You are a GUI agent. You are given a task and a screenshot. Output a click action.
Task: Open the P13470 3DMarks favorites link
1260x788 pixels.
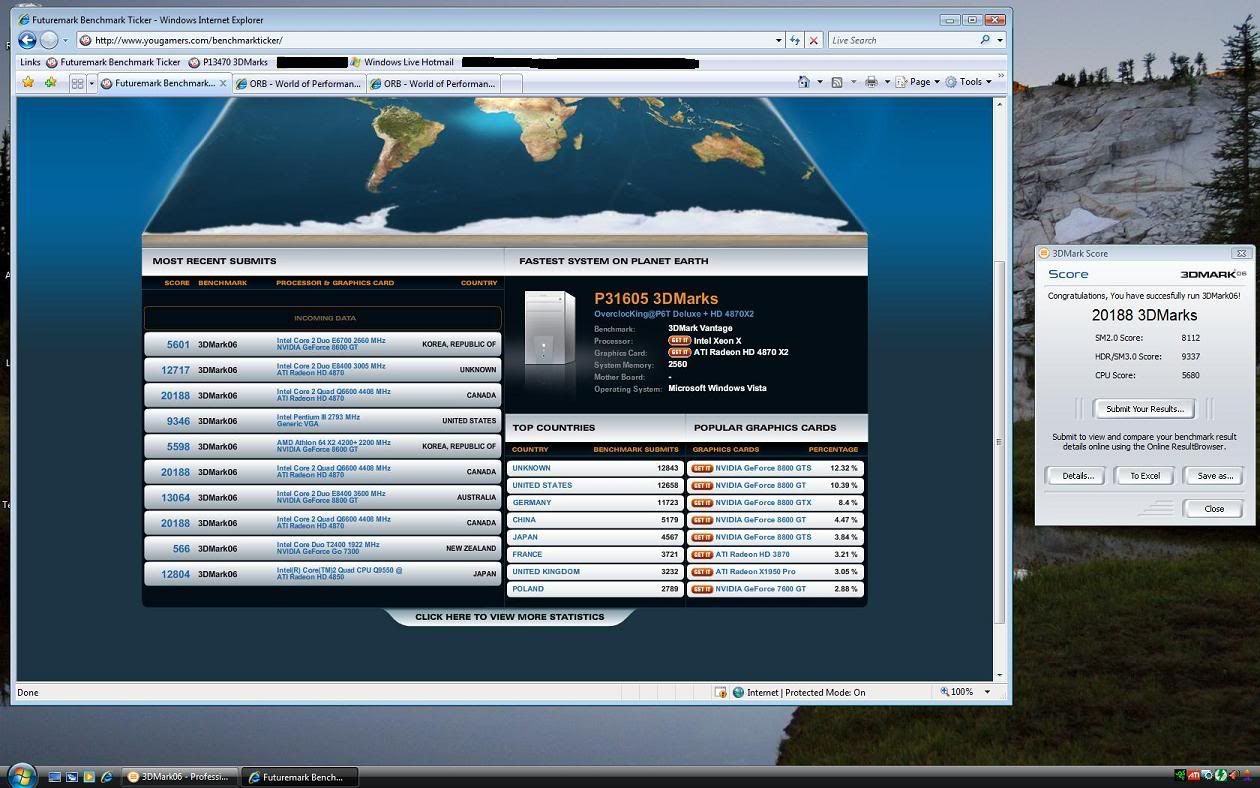click(x=228, y=62)
